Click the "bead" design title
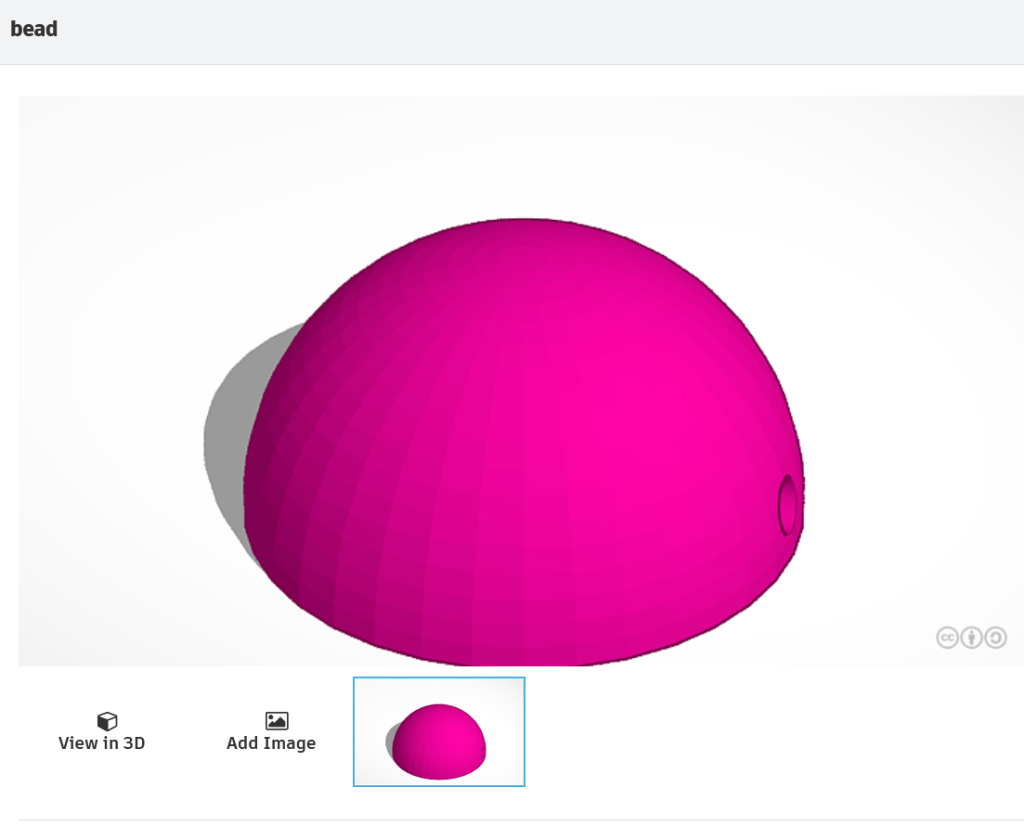The height and width of the screenshot is (826, 1024). [34, 29]
